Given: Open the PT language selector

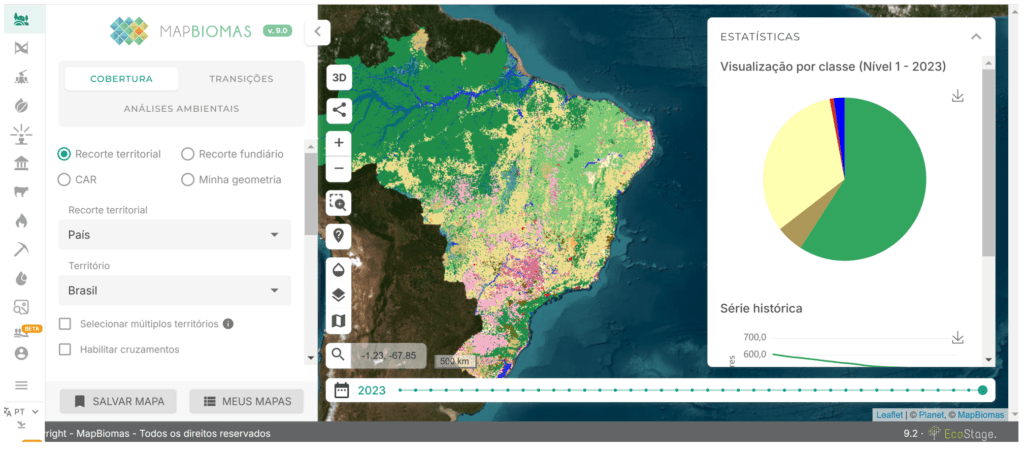Looking at the screenshot, I should click(x=21, y=412).
